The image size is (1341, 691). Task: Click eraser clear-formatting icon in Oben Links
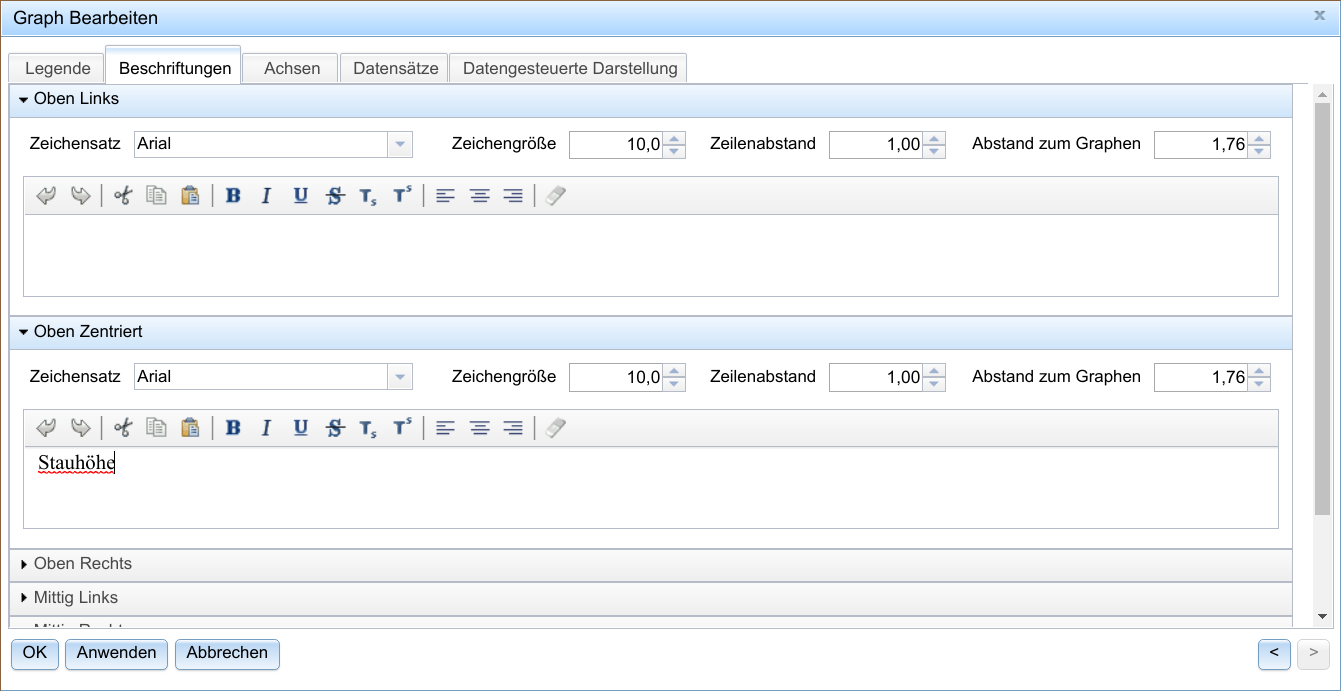click(x=557, y=196)
